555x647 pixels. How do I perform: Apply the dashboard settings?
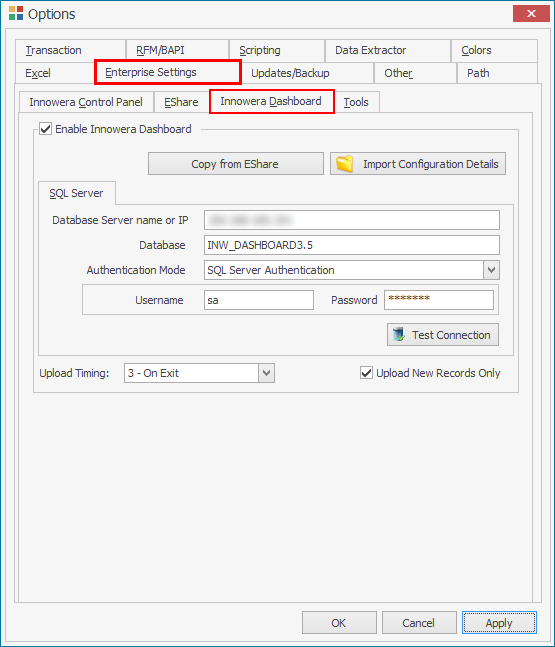coord(499,623)
